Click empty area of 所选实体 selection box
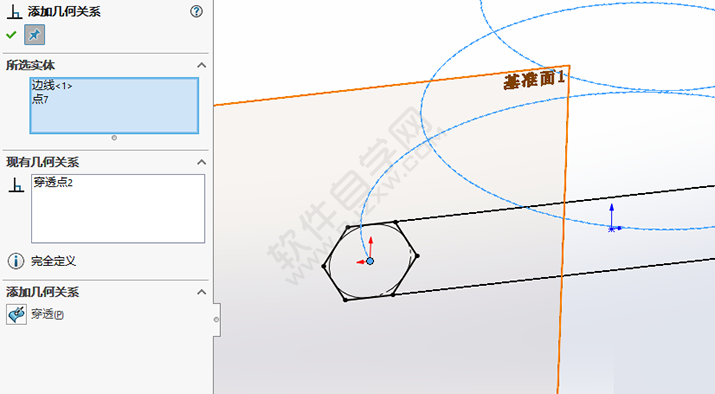 114,119
